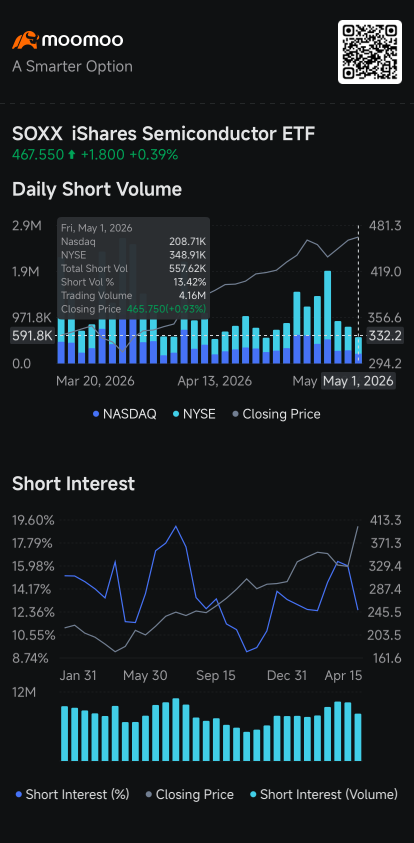Image resolution: width=414 pixels, height=843 pixels.
Task: Click the Daily Short Volume heading
Action: coord(97,190)
